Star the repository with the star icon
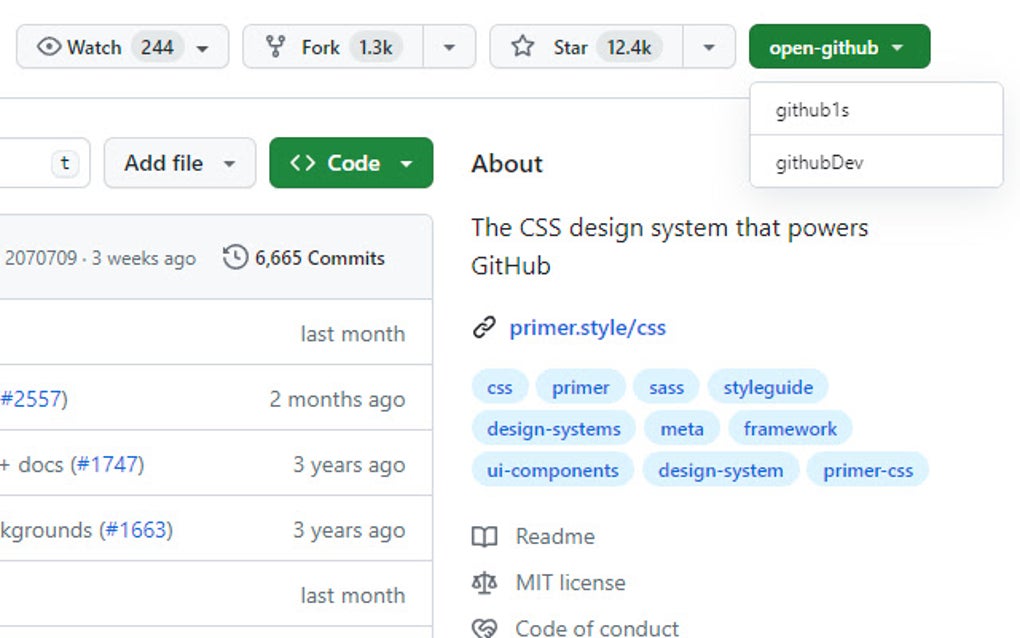The width and height of the screenshot is (1020, 638). tap(522, 47)
